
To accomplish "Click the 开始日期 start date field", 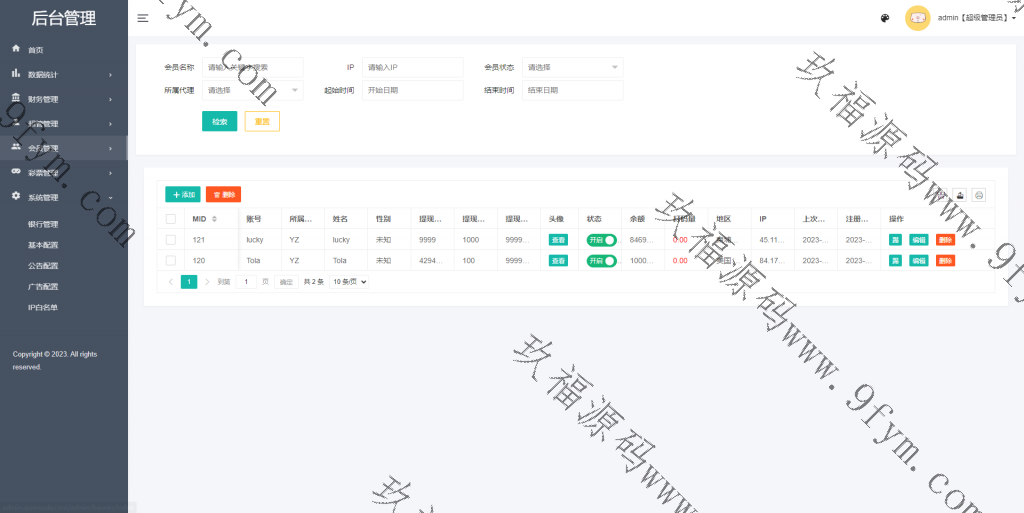I will click(x=413, y=90).
